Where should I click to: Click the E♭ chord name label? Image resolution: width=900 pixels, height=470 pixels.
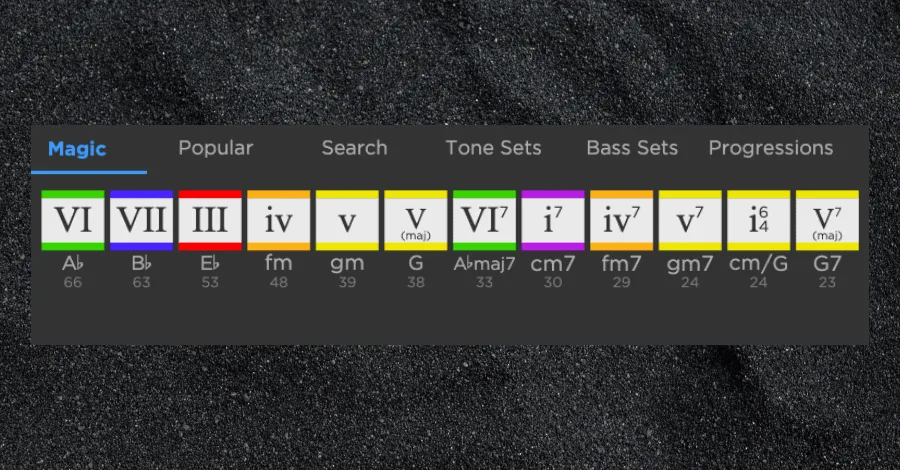tap(210, 263)
